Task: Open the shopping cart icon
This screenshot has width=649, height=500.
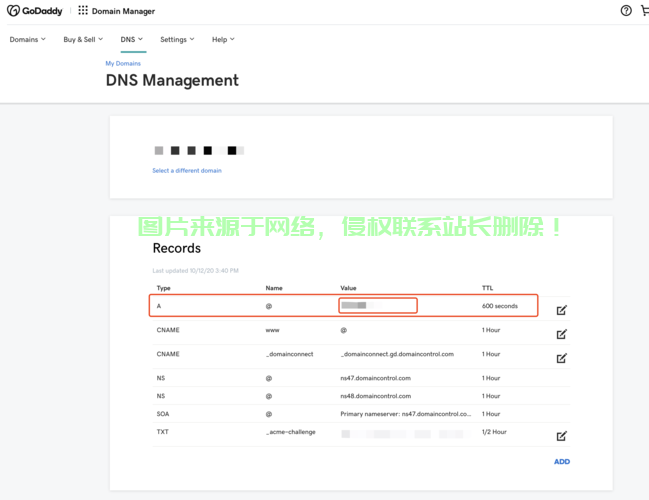Action: [645, 11]
